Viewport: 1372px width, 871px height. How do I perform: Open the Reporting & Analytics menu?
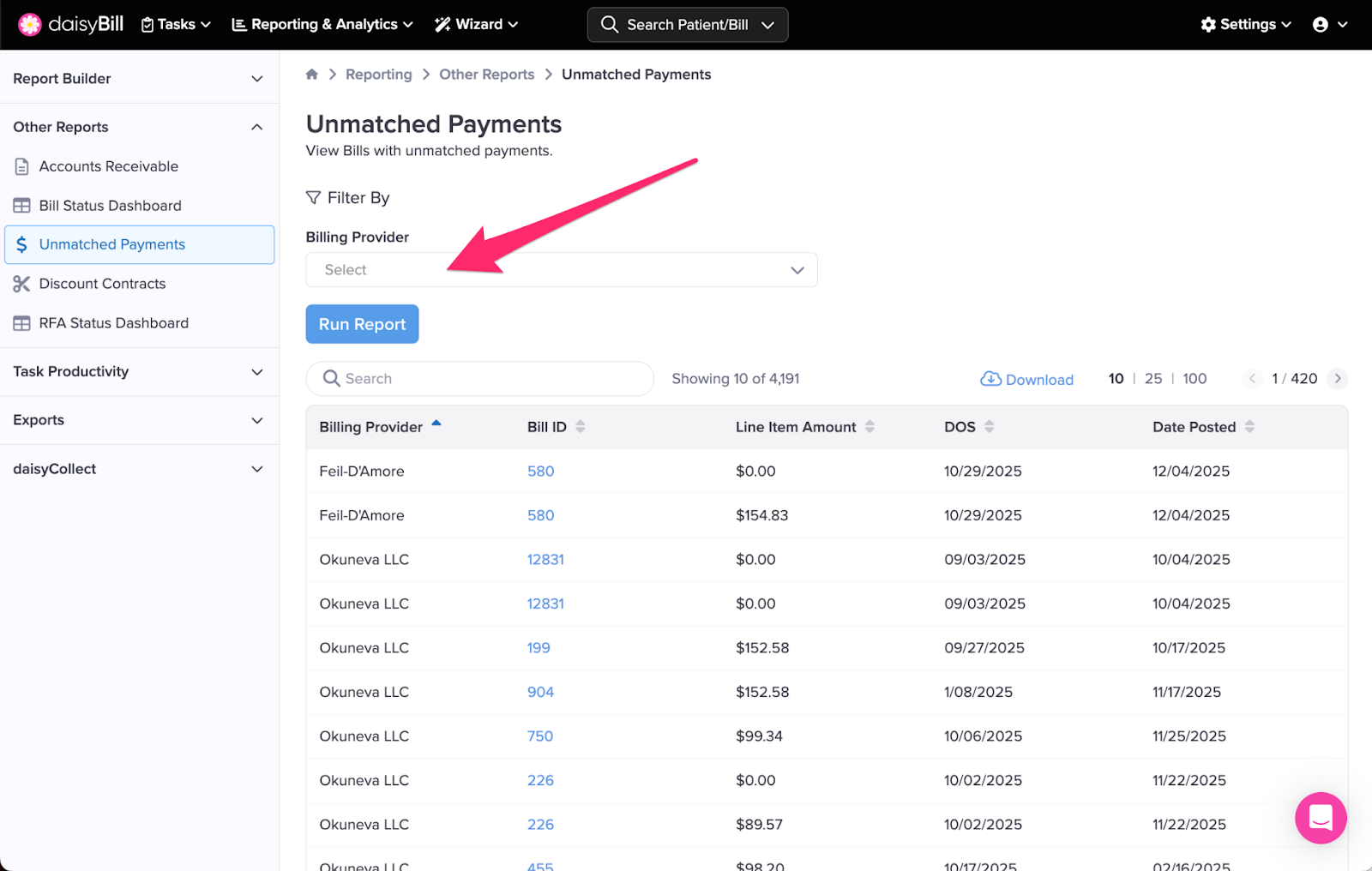pos(322,25)
